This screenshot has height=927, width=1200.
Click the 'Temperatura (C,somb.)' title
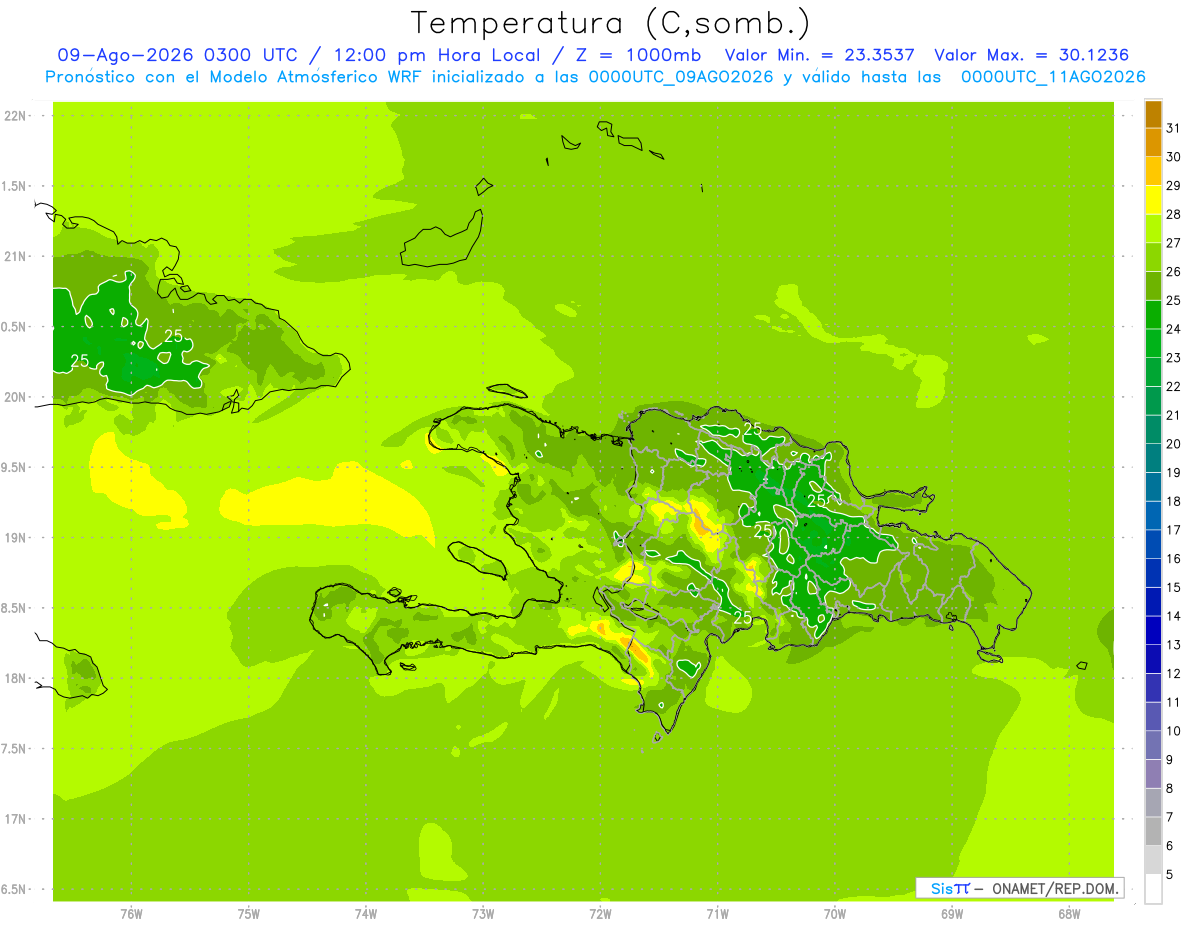[611, 23]
